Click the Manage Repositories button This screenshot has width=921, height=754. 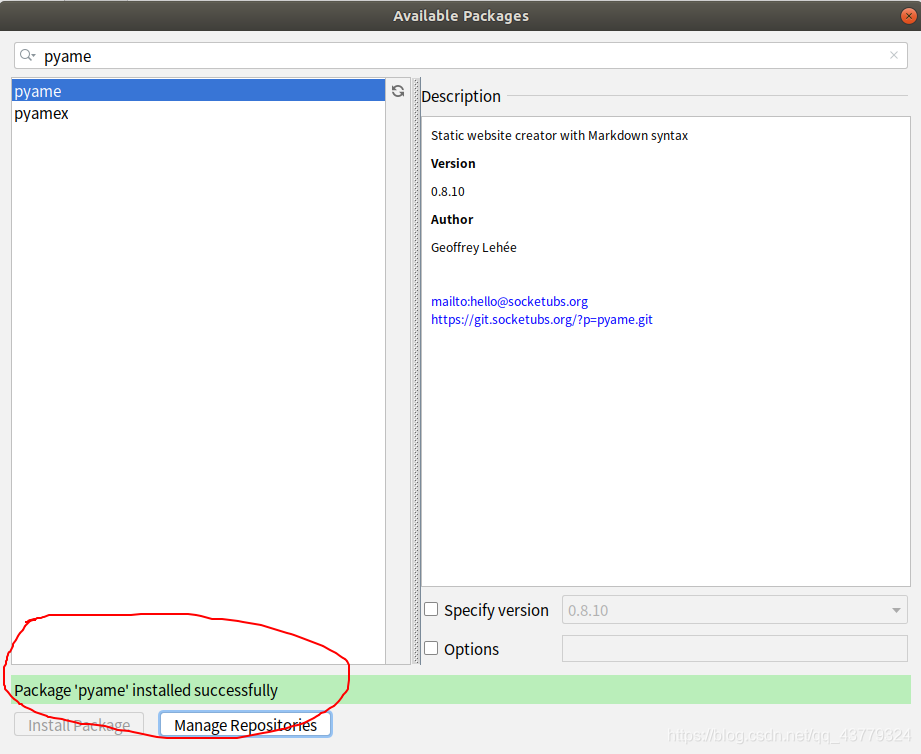(x=244, y=724)
